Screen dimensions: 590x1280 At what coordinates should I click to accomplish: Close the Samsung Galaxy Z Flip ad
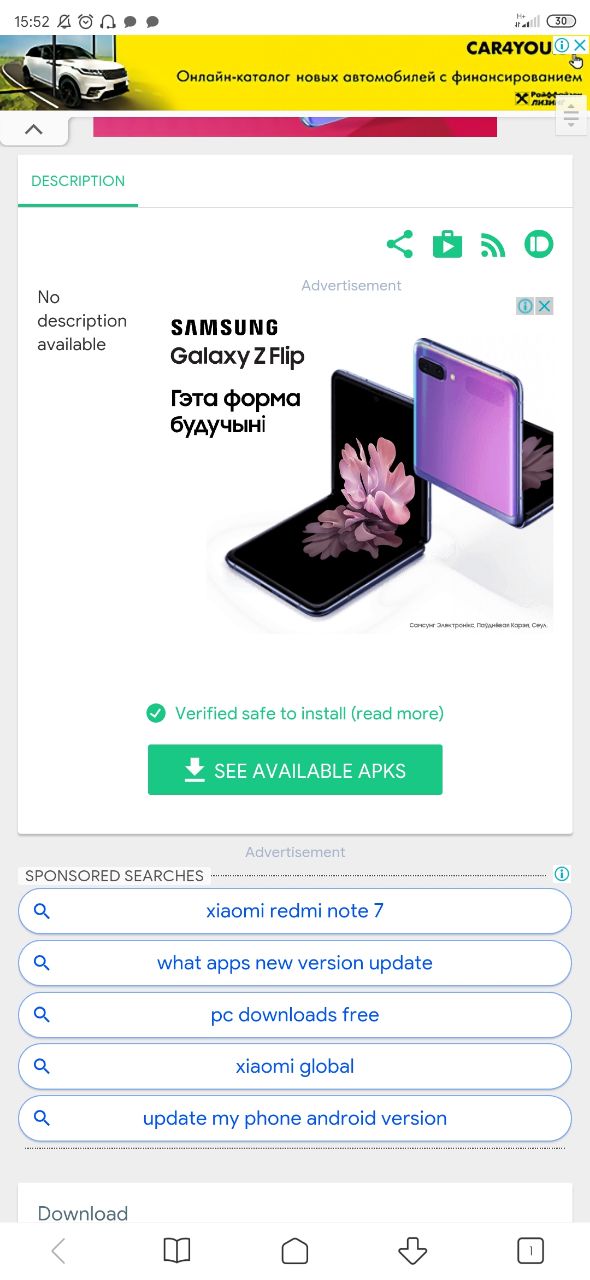tap(544, 306)
